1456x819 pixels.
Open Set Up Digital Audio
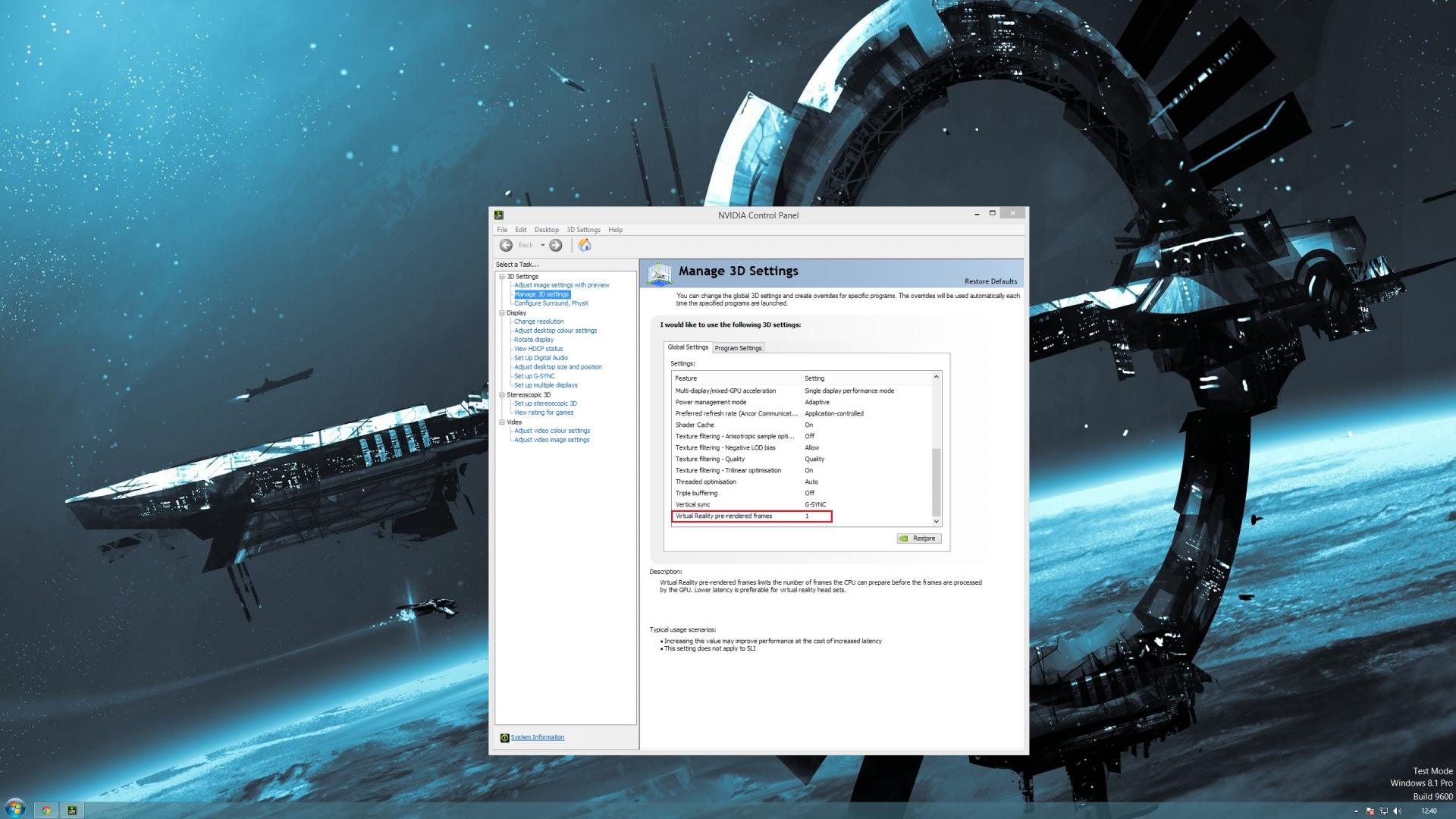[x=541, y=358]
